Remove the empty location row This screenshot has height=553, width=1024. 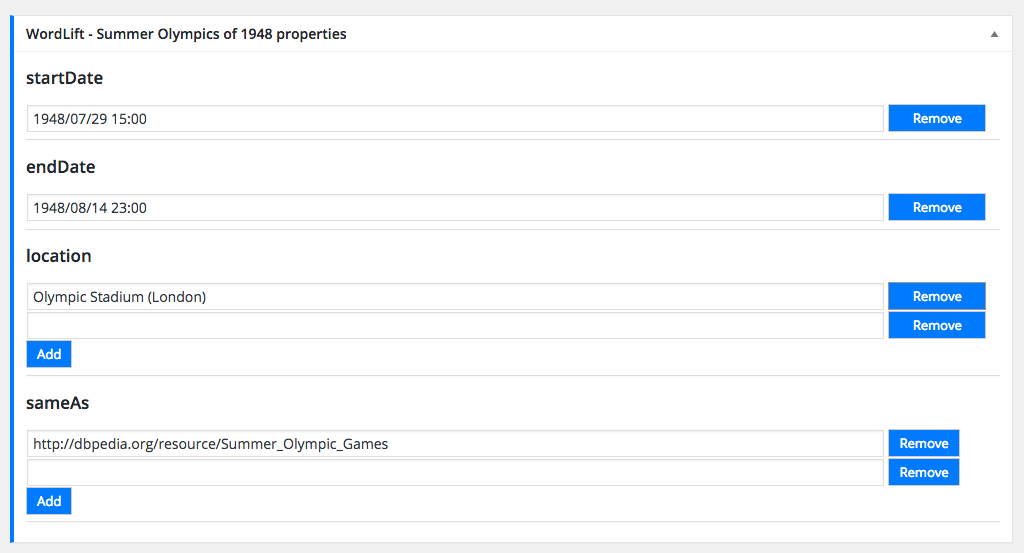point(936,326)
